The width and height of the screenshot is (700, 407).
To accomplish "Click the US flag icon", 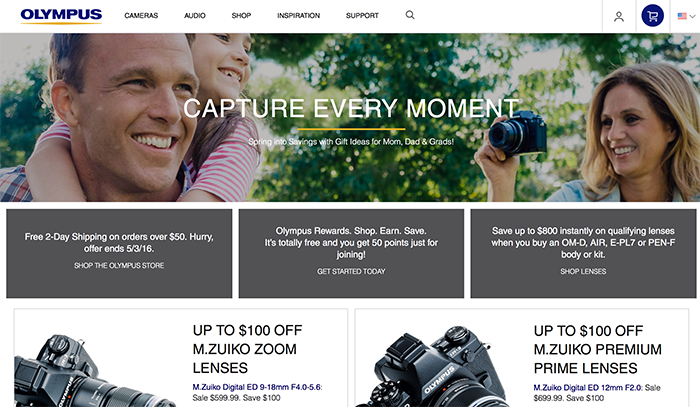I will click(682, 16).
